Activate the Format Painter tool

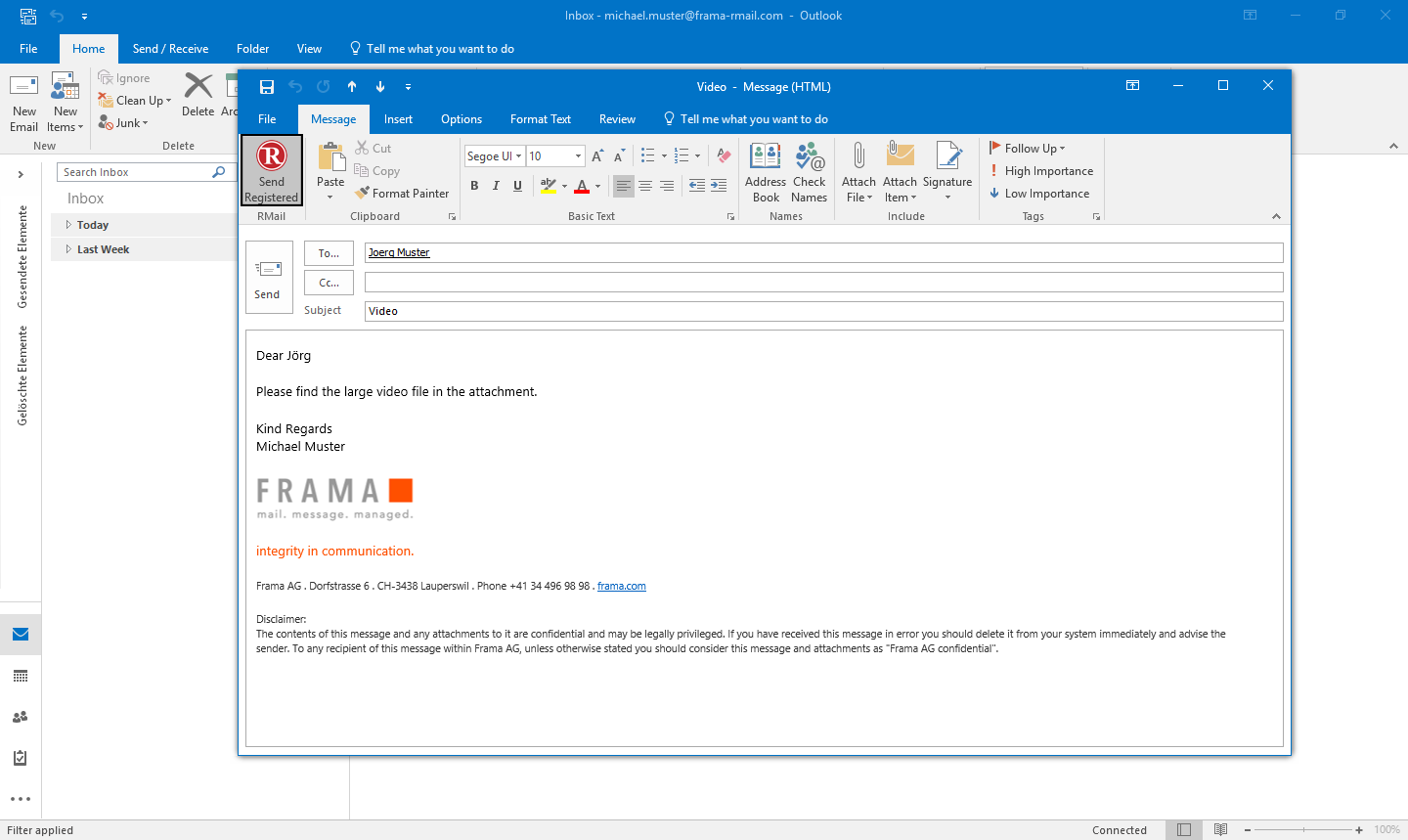coord(402,194)
